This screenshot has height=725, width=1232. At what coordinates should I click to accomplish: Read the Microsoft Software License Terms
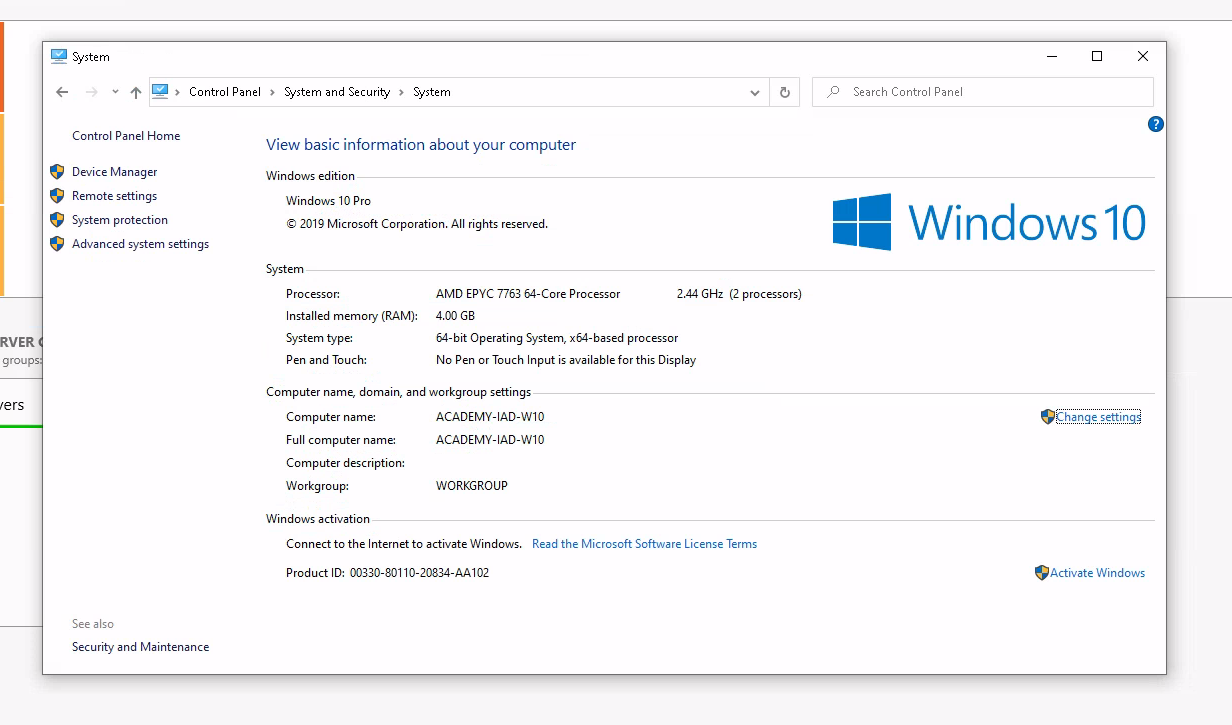click(644, 544)
